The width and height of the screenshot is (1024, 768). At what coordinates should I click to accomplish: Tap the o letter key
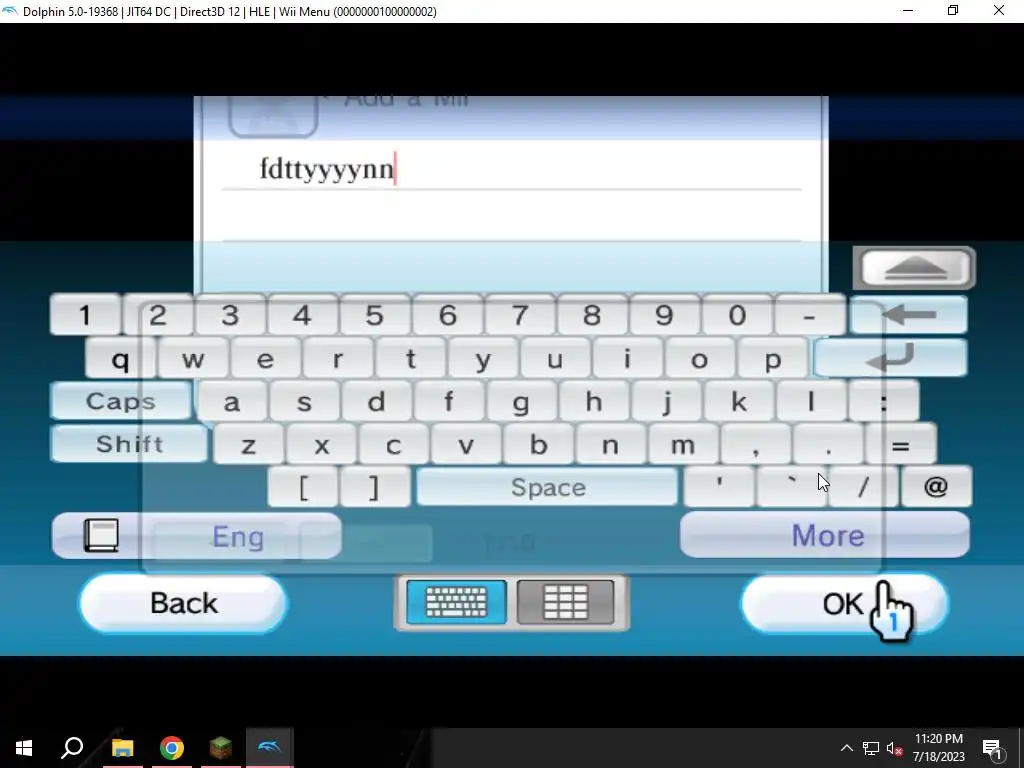point(700,359)
